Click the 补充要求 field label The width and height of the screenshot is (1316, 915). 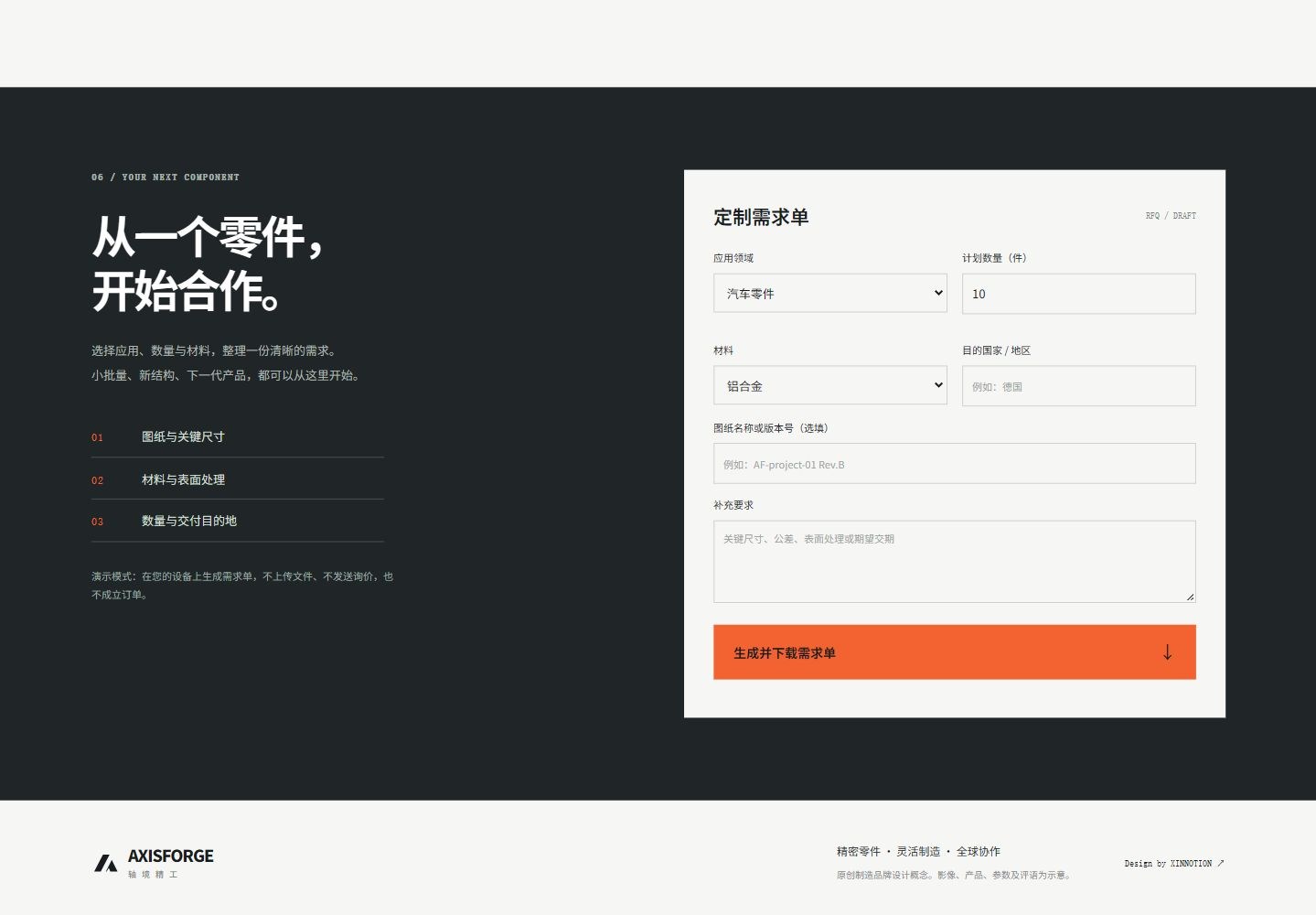[733, 505]
